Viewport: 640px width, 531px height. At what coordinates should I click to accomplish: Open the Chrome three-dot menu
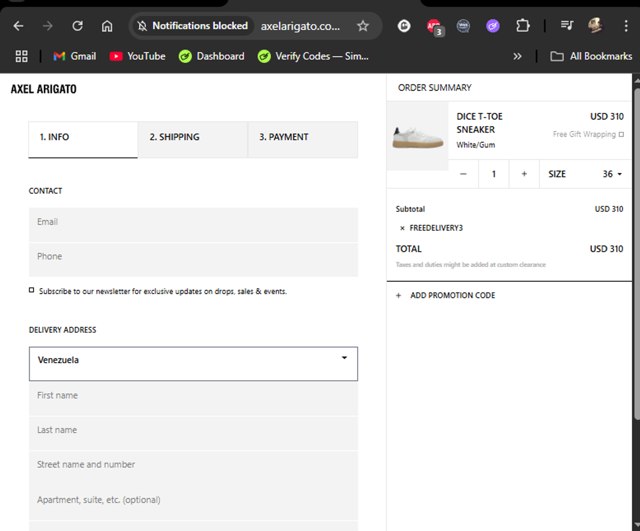[x=626, y=26]
